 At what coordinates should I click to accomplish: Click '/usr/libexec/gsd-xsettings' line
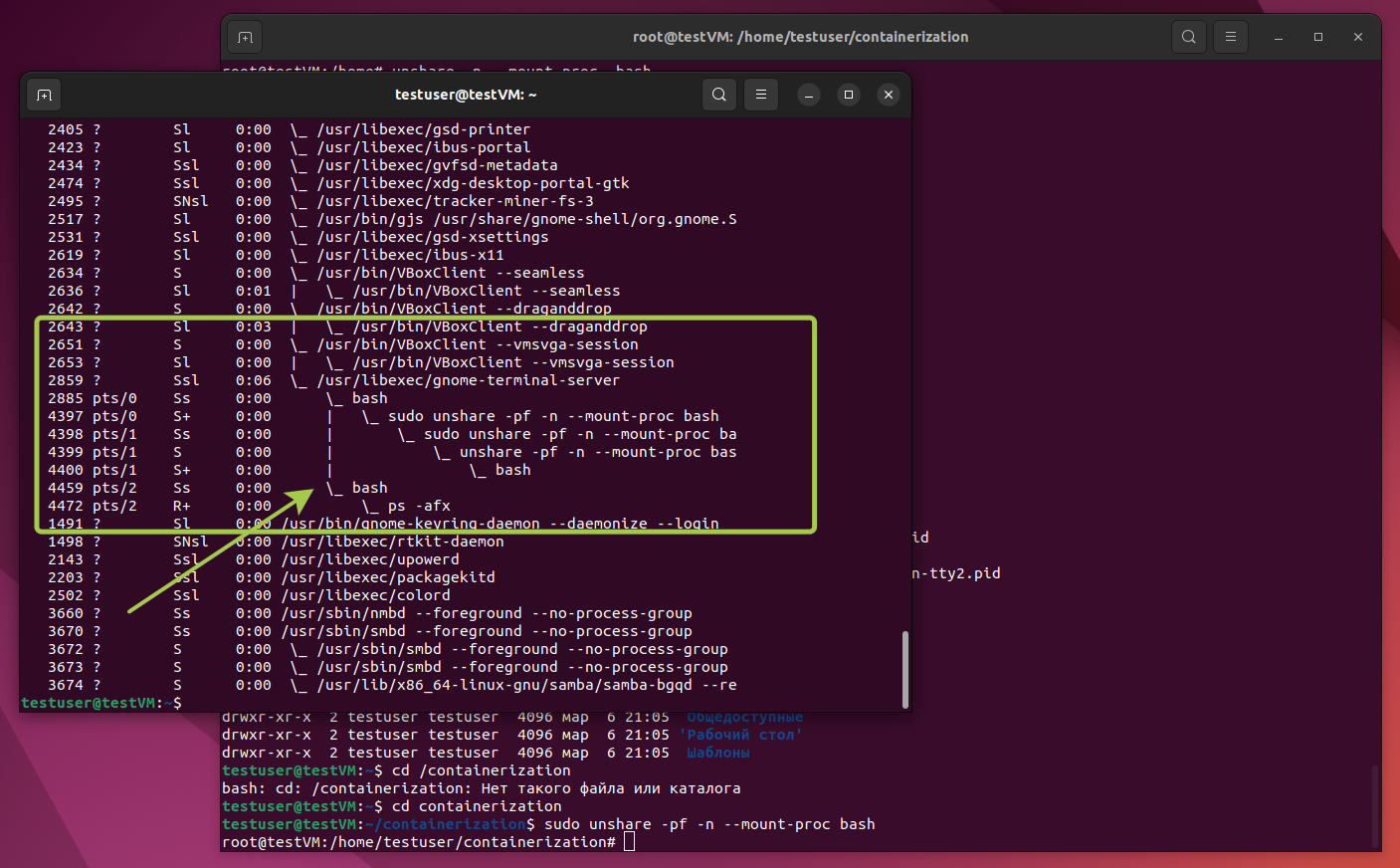298,237
